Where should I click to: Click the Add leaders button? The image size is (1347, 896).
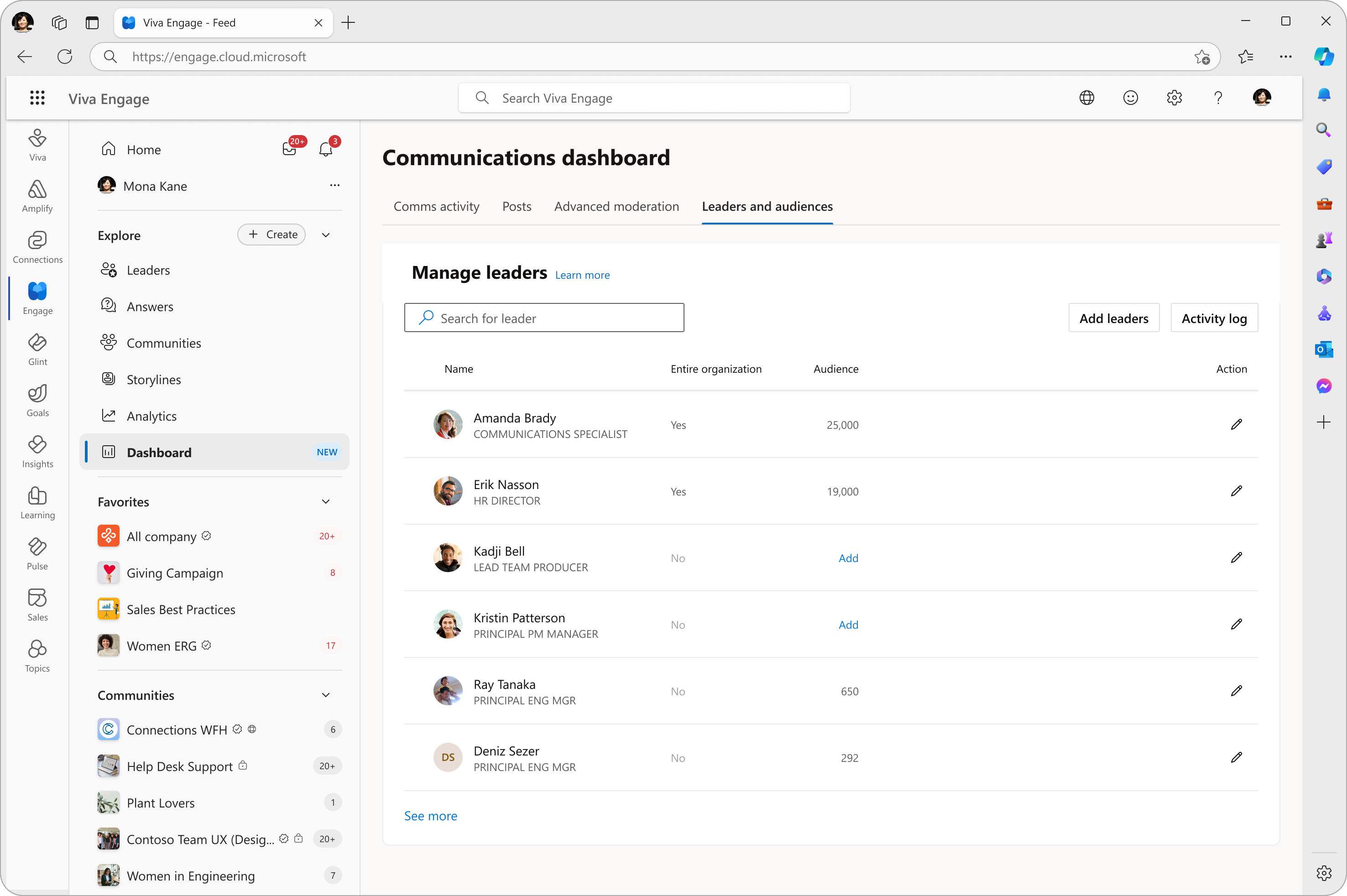click(x=1113, y=318)
